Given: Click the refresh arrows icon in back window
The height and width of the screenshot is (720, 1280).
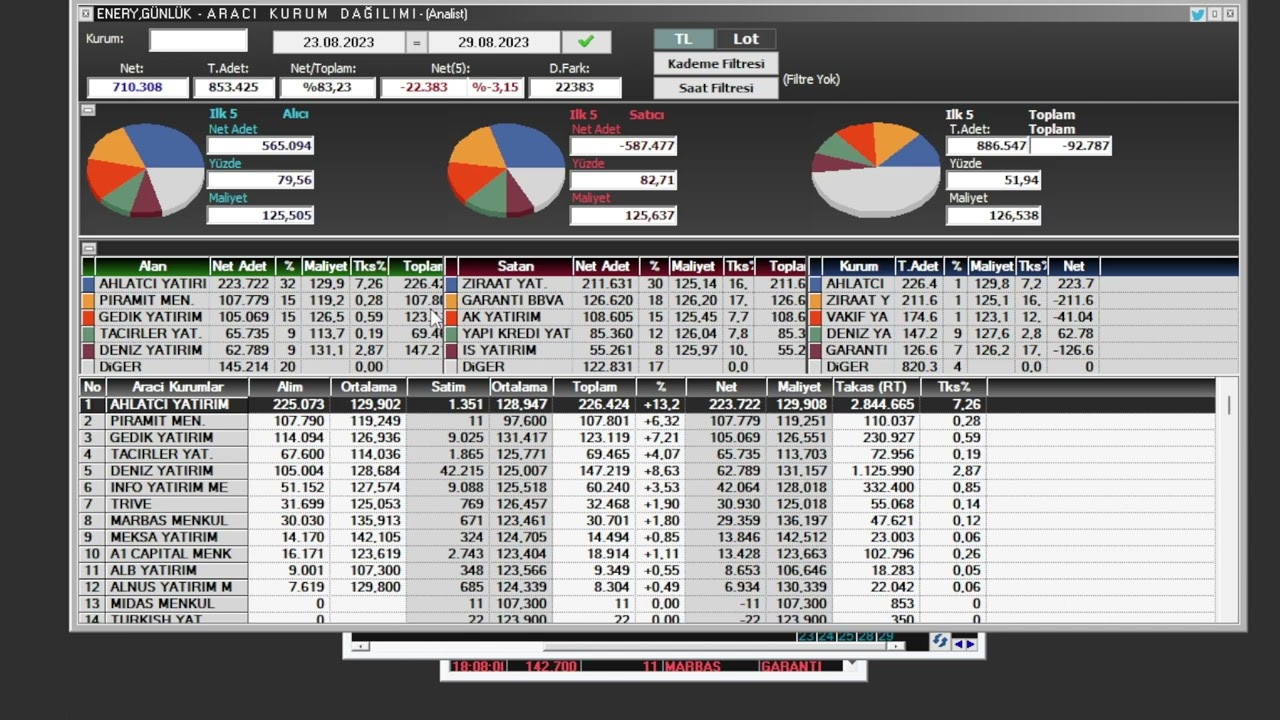Looking at the screenshot, I should tap(939, 642).
